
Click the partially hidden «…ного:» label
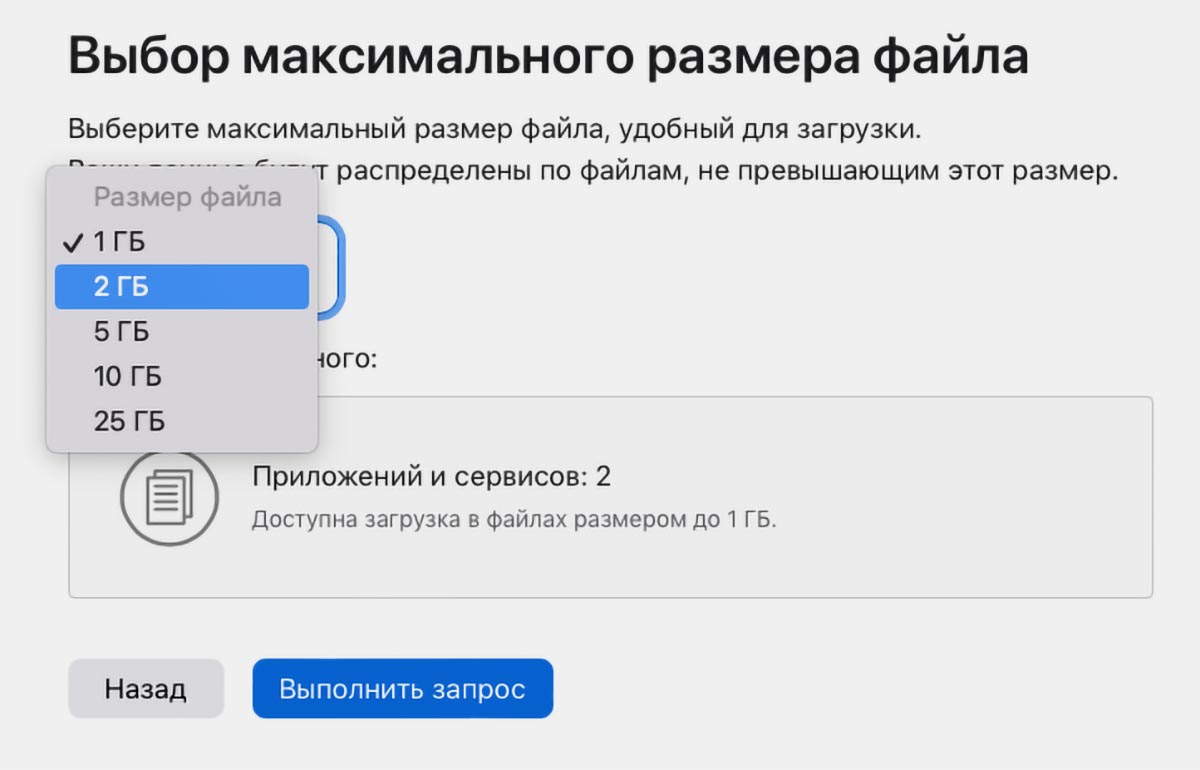click(x=348, y=357)
